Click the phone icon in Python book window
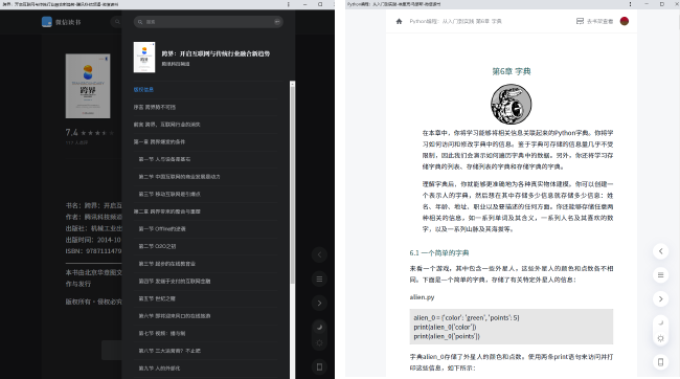Screen dimensions: 680x379 point(661,362)
